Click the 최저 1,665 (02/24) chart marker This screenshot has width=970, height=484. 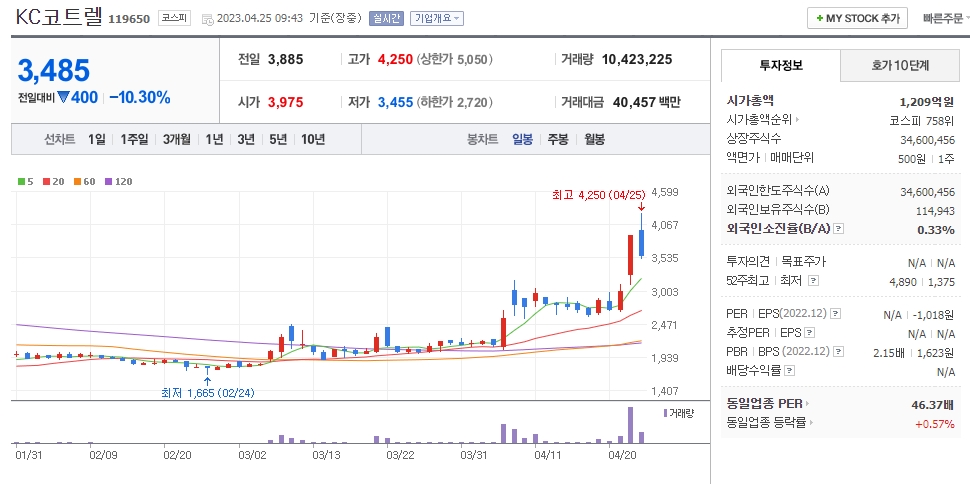click(207, 392)
